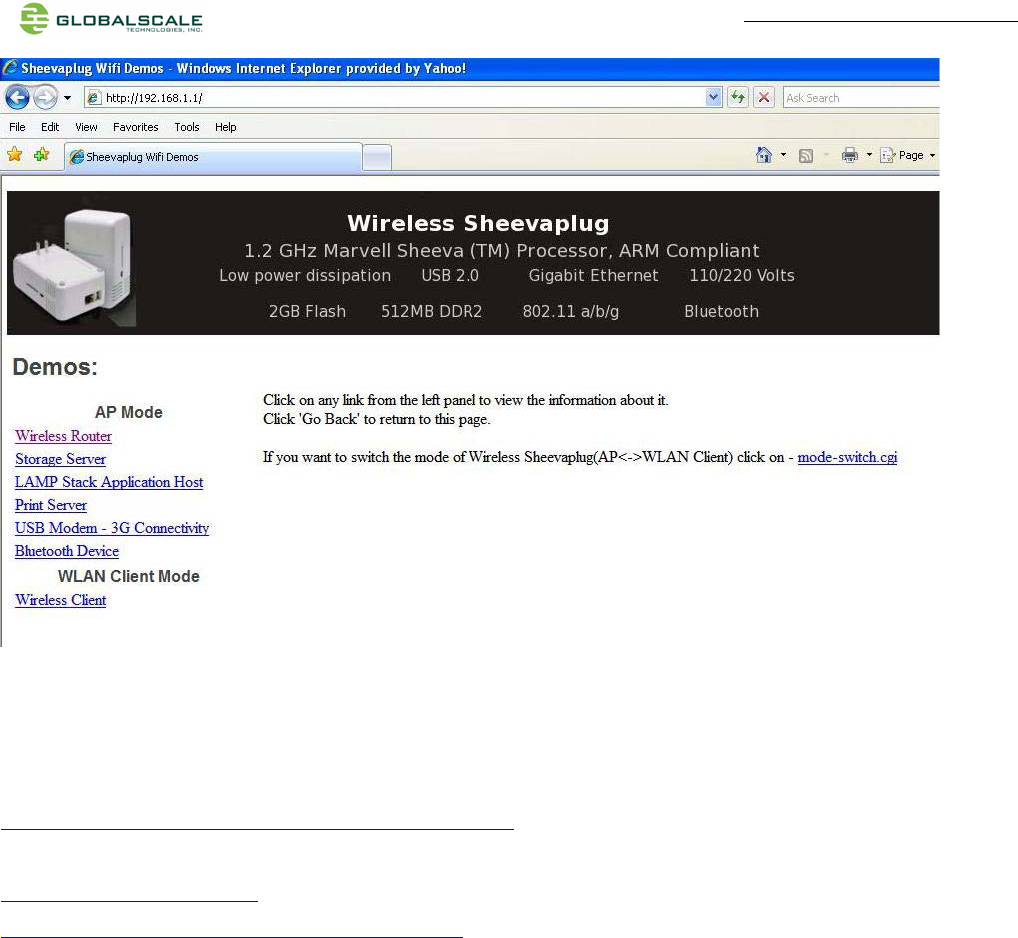Expand the Print options dropdown arrow
The width and height of the screenshot is (1018, 938).
click(x=869, y=155)
